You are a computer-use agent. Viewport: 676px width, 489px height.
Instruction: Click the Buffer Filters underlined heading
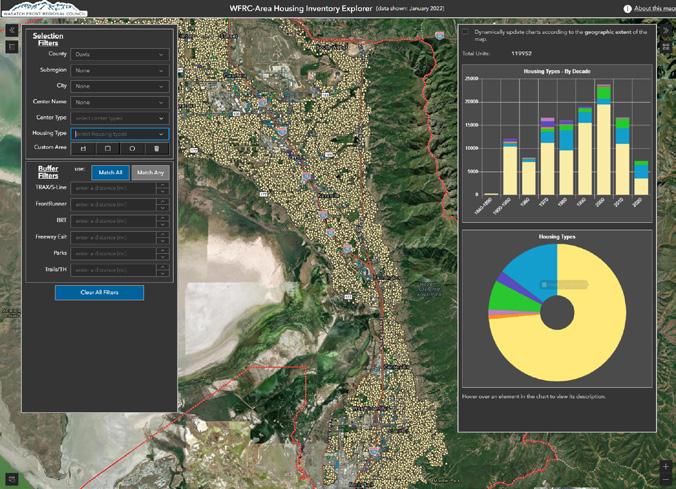(48, 172)
